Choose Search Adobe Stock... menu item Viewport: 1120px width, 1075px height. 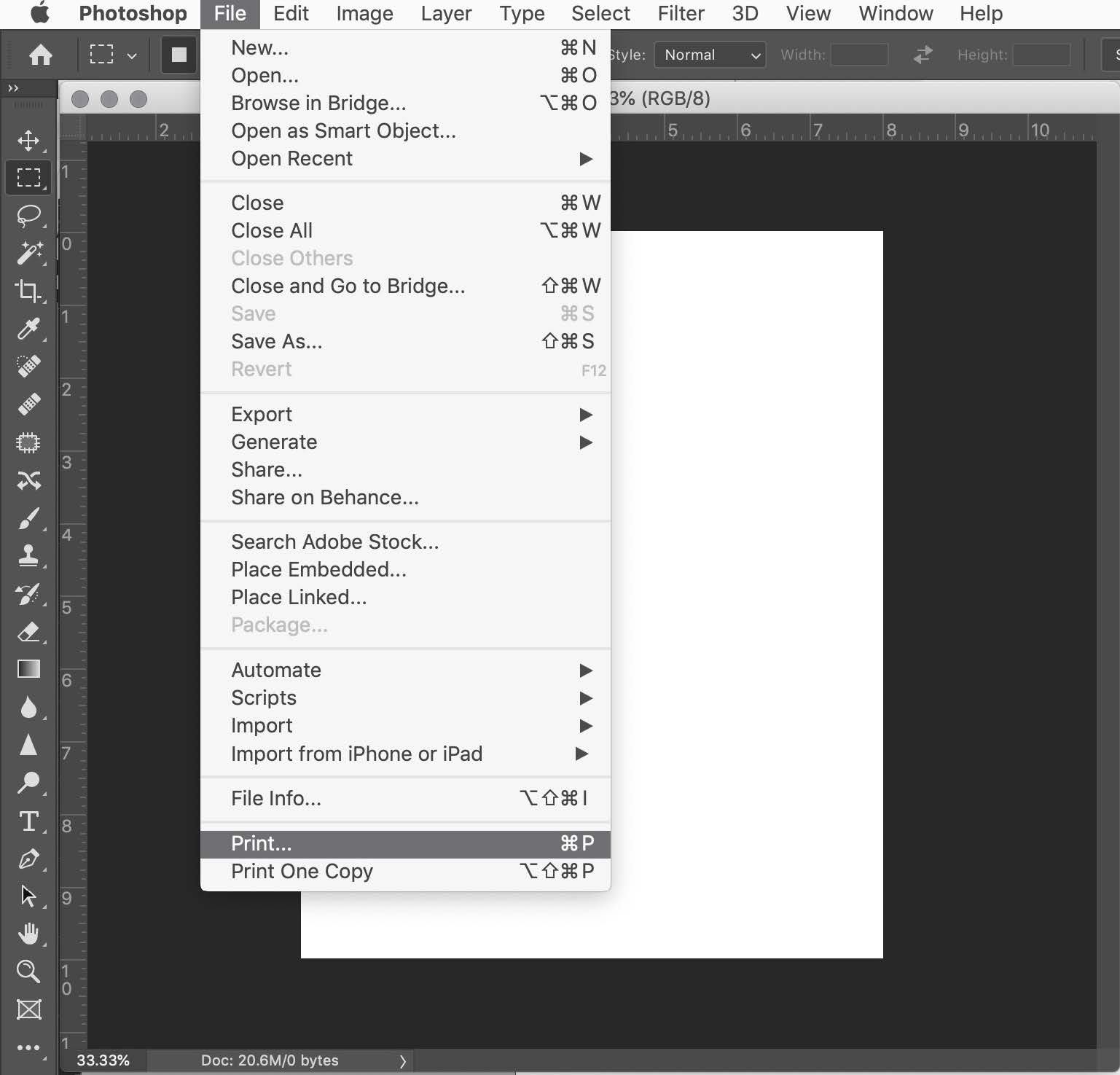(x=405, y=542)
